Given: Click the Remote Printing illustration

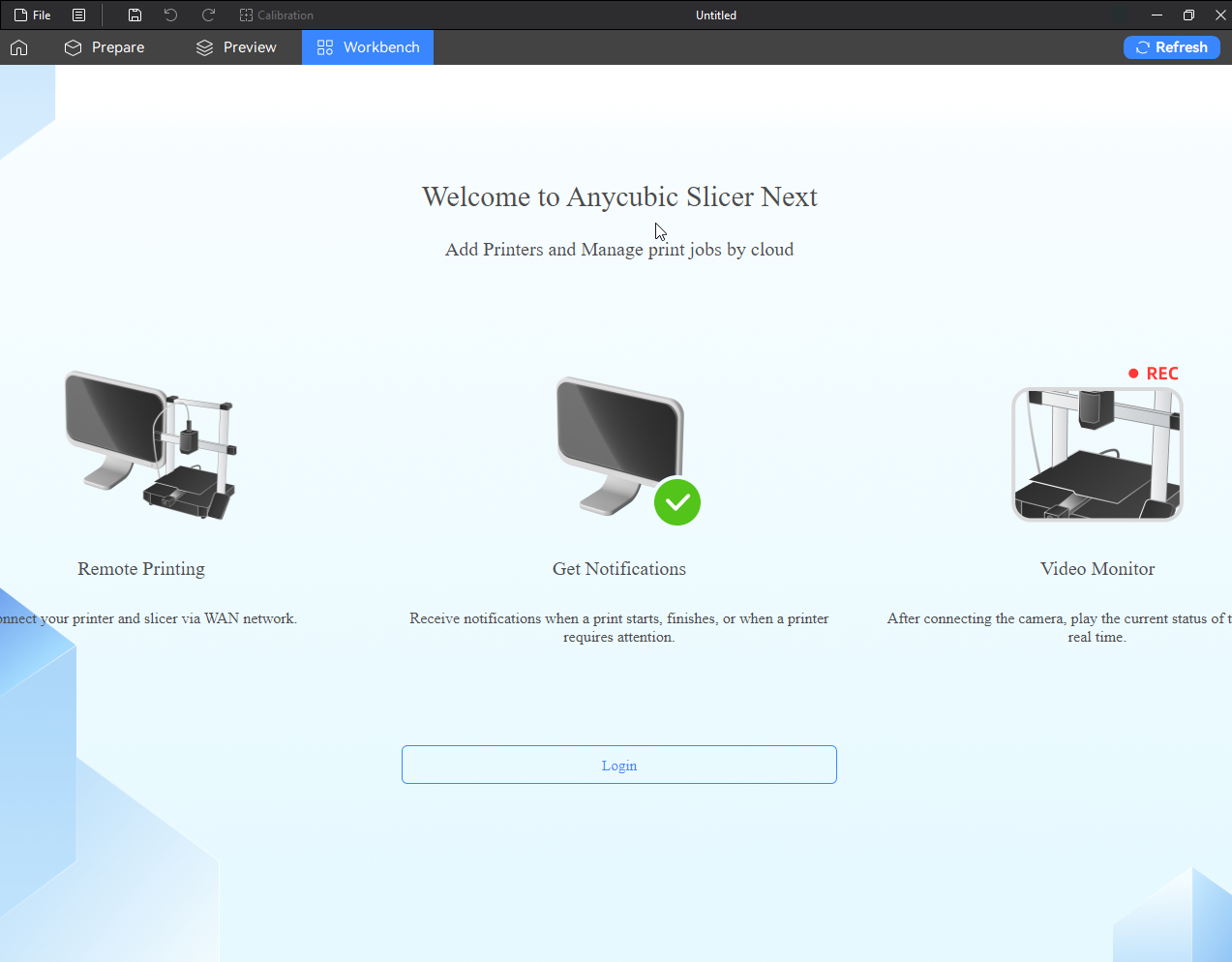Looking at the screenshot, I should tap(151, 446).
